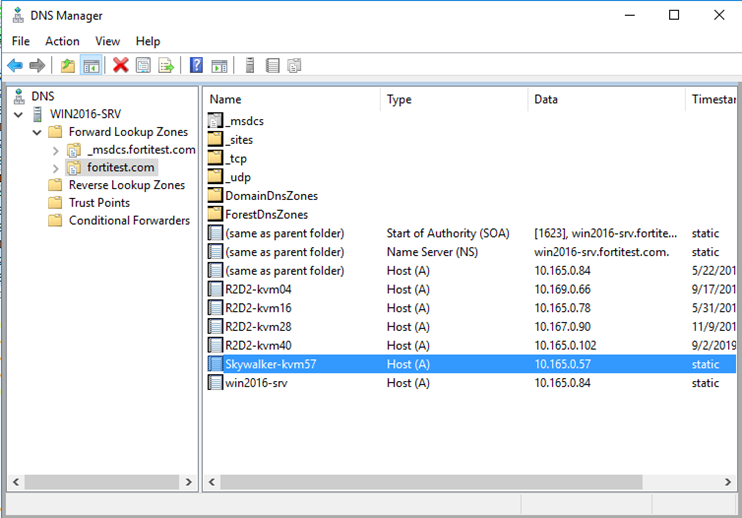Viewport: 742px width, 518px height.
Task: Click the New Server toolbar icon
Action: click(249, 66)
